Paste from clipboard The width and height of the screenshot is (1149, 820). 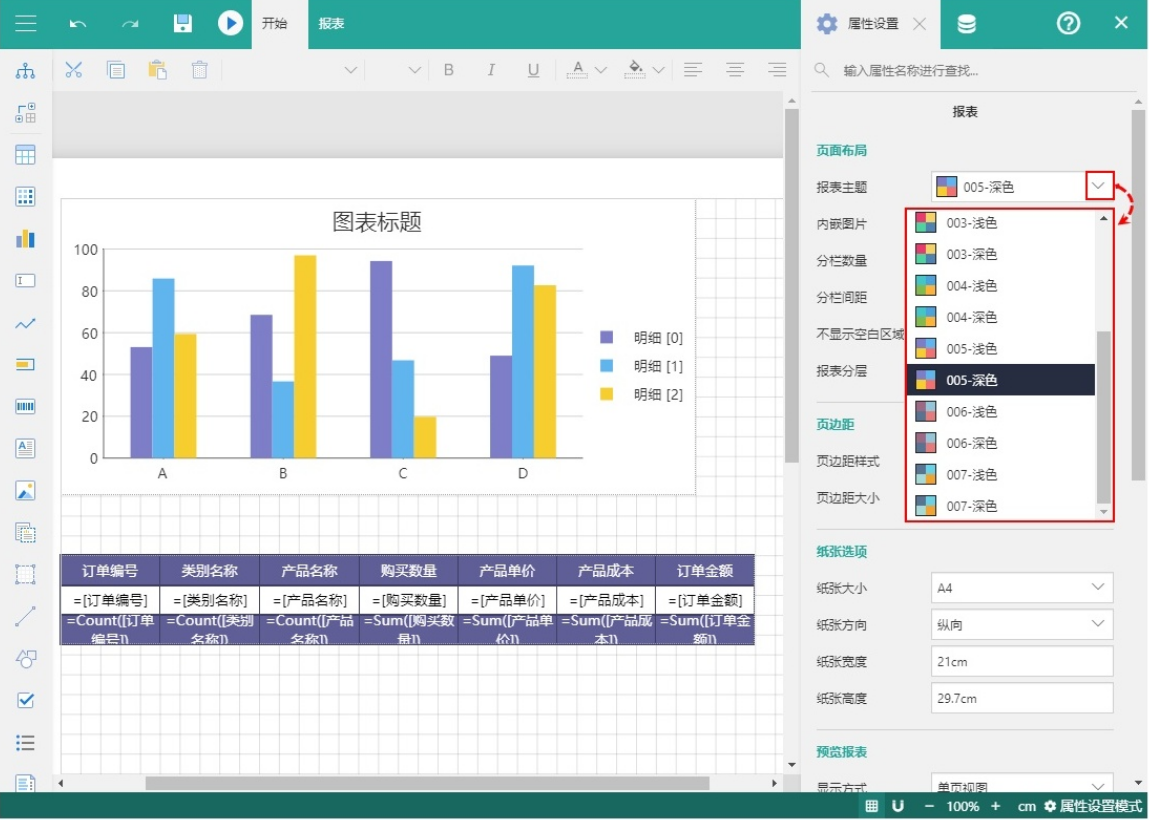(158, 70)
